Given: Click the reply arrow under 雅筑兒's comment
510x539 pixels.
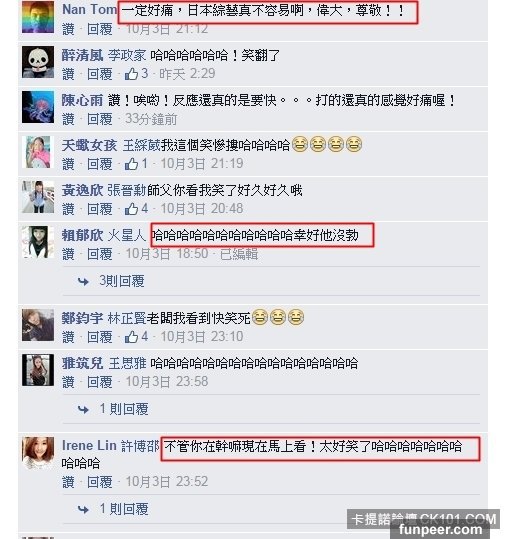Looking at the screenshot, I should click(83, 409).
